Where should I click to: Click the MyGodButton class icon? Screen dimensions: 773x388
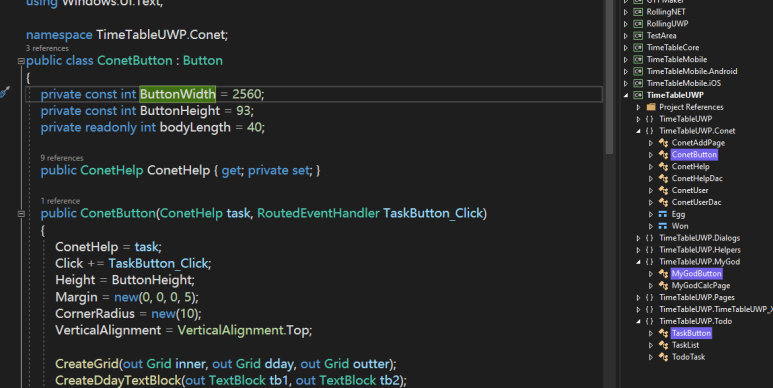[x=663, y=274]
